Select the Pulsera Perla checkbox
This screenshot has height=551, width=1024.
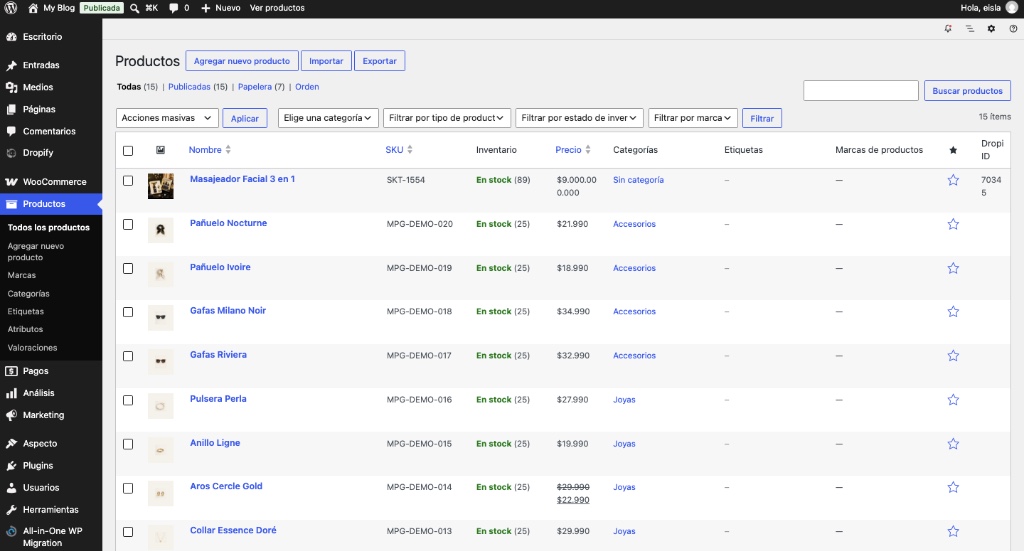point(128,400)
